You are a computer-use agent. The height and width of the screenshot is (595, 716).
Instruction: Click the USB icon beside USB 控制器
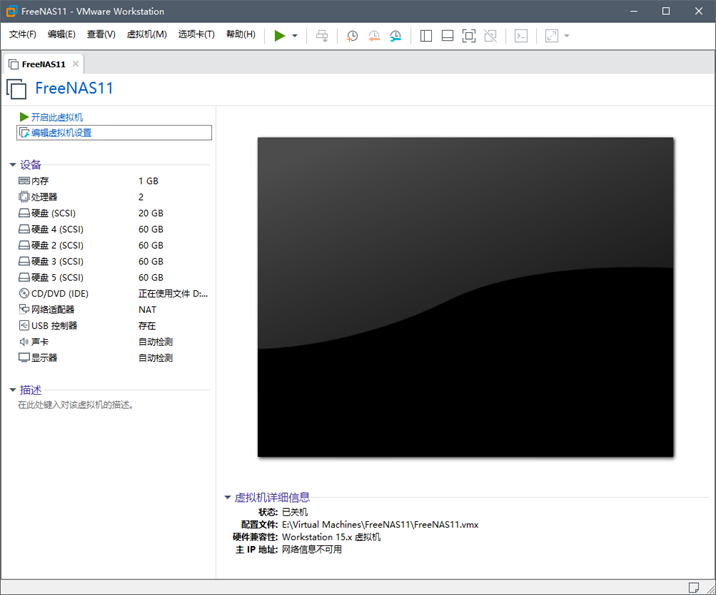tap(24, 326)
